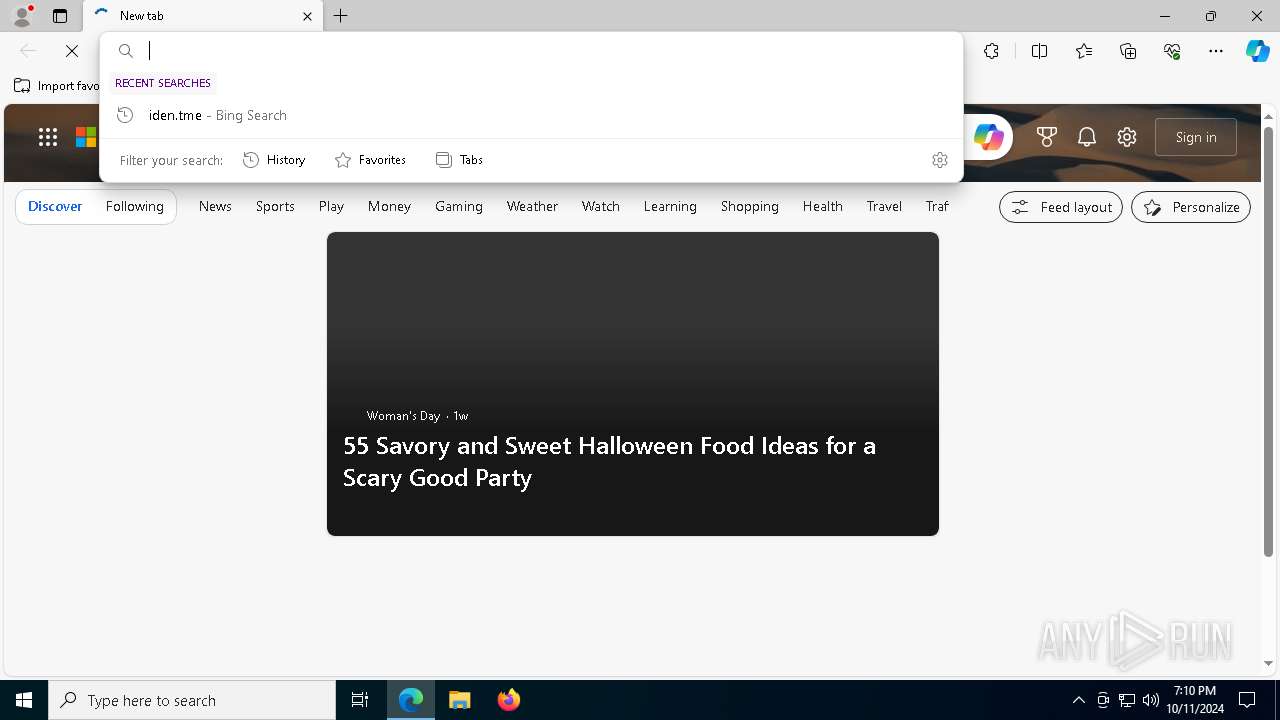
Task: Click the scrollbar down arrow
Action: click(x=1268, y=664)
